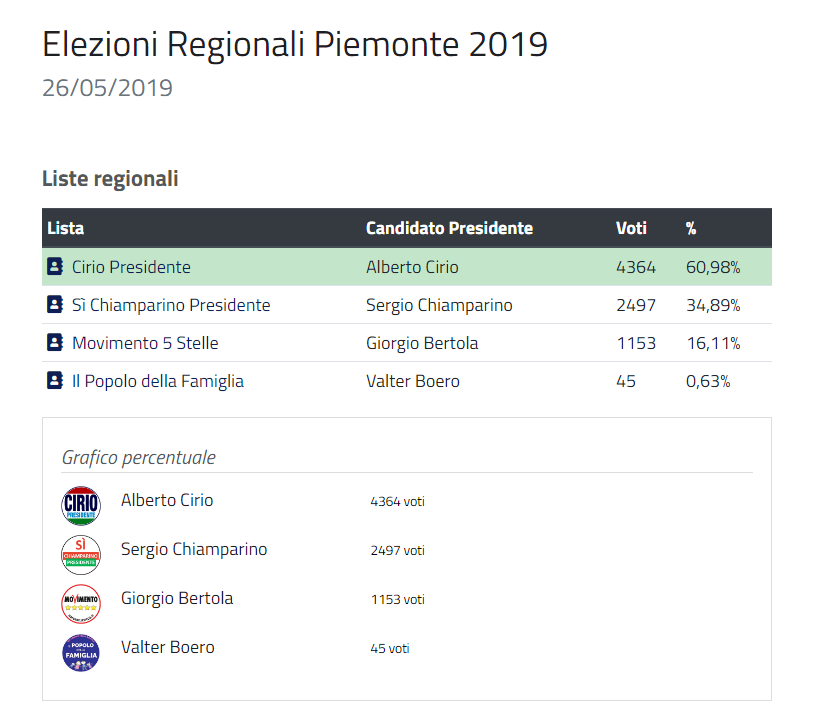Click the list icon beside Il Popolo della Famiglia
Screen dimensions: 815x725
(x=55, y=380)
